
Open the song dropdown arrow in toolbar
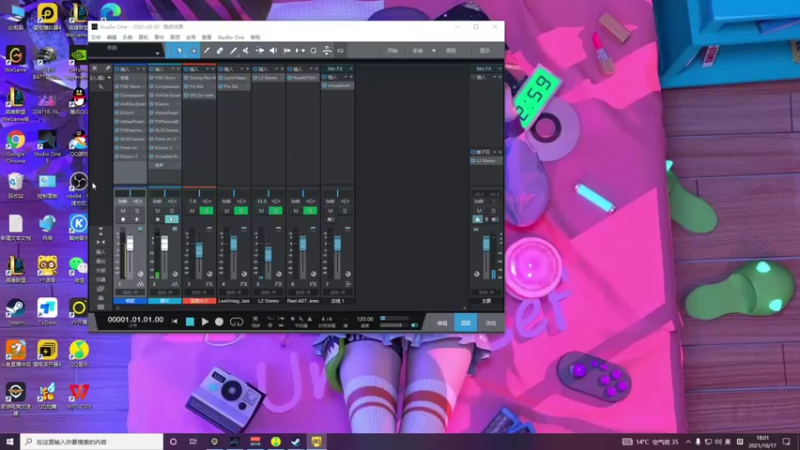pos(434,51)
